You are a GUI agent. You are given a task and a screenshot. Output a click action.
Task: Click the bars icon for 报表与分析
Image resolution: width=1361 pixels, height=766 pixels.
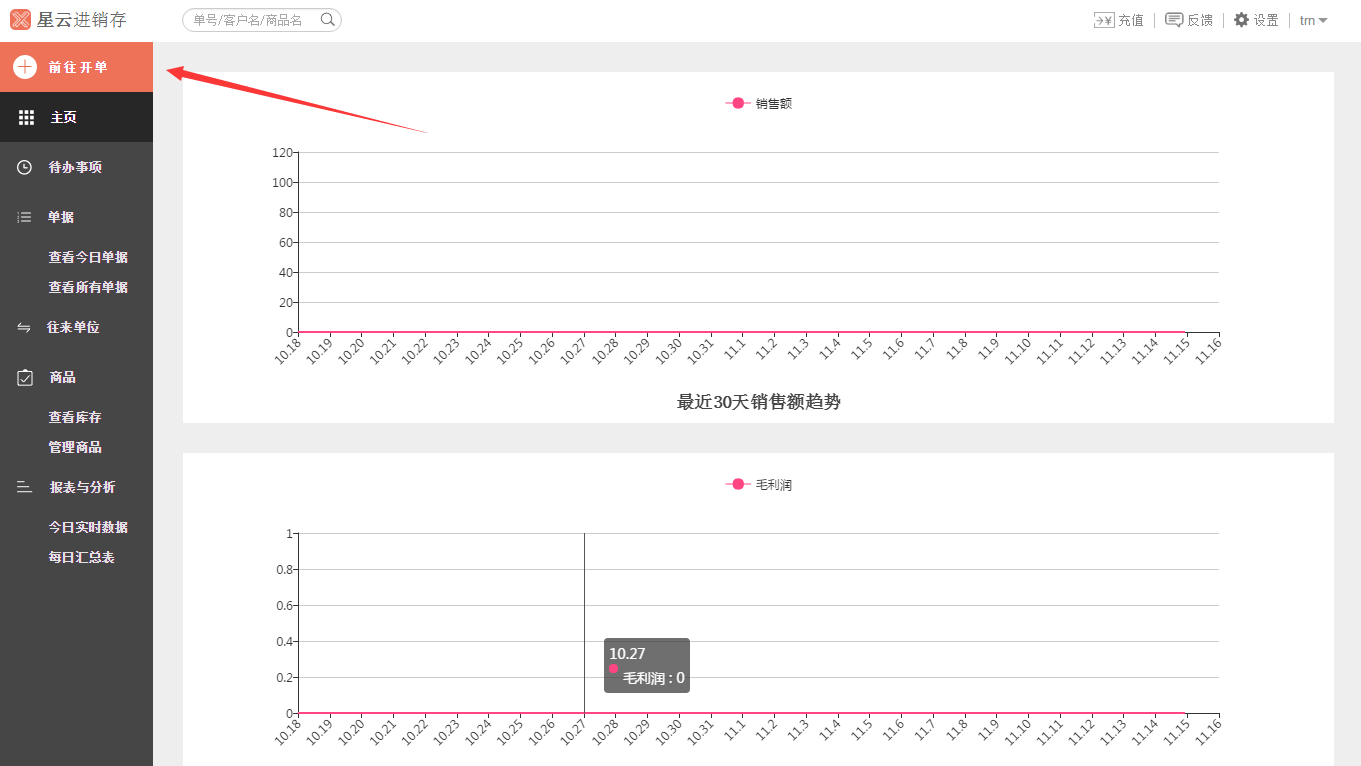[x=25, y=488]
